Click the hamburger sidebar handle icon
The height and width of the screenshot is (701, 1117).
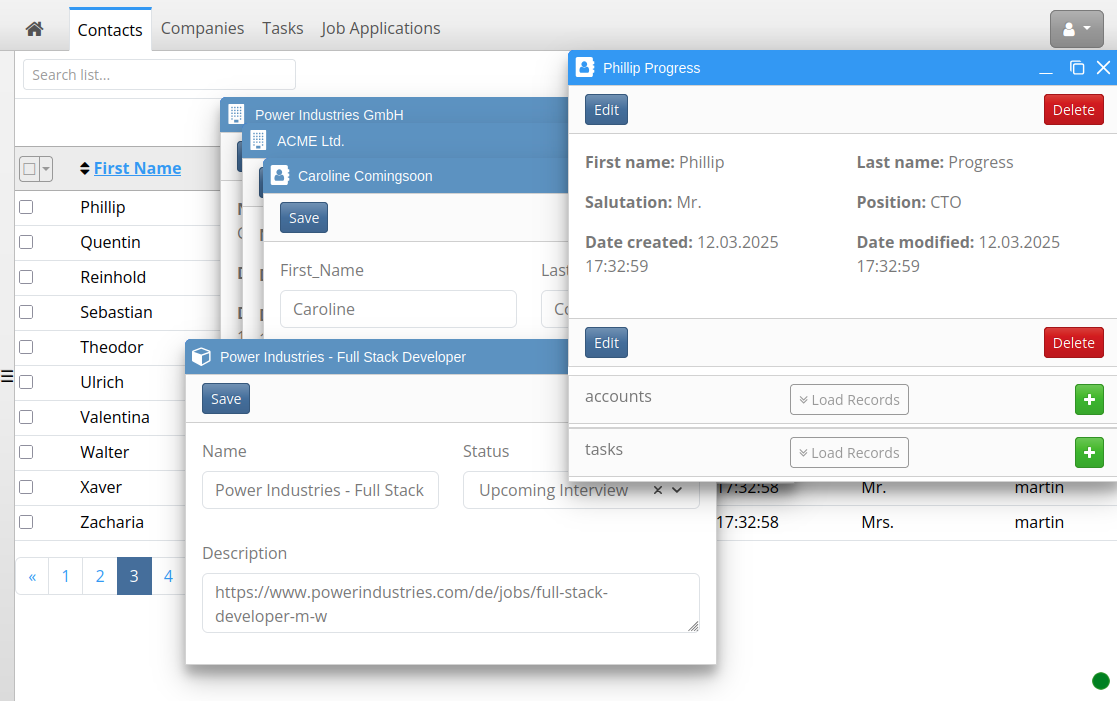pyautogui.click(x=6, y=377)
